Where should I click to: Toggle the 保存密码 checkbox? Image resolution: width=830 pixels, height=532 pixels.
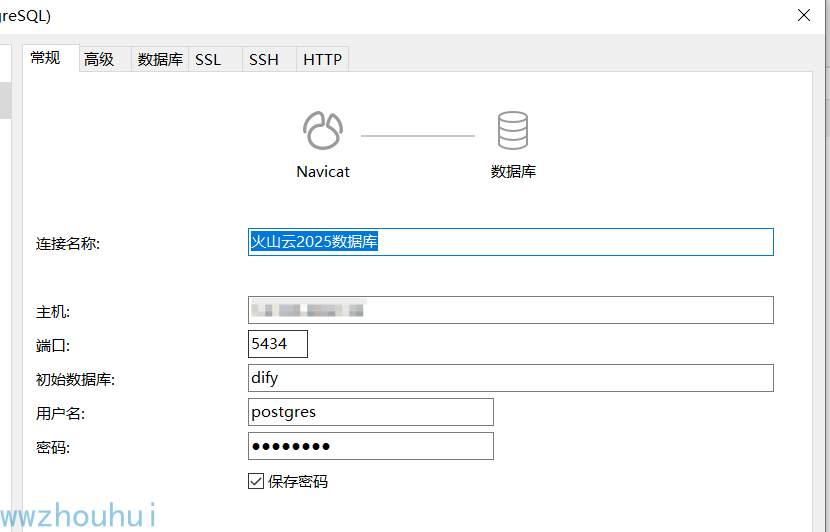[256, 481]
